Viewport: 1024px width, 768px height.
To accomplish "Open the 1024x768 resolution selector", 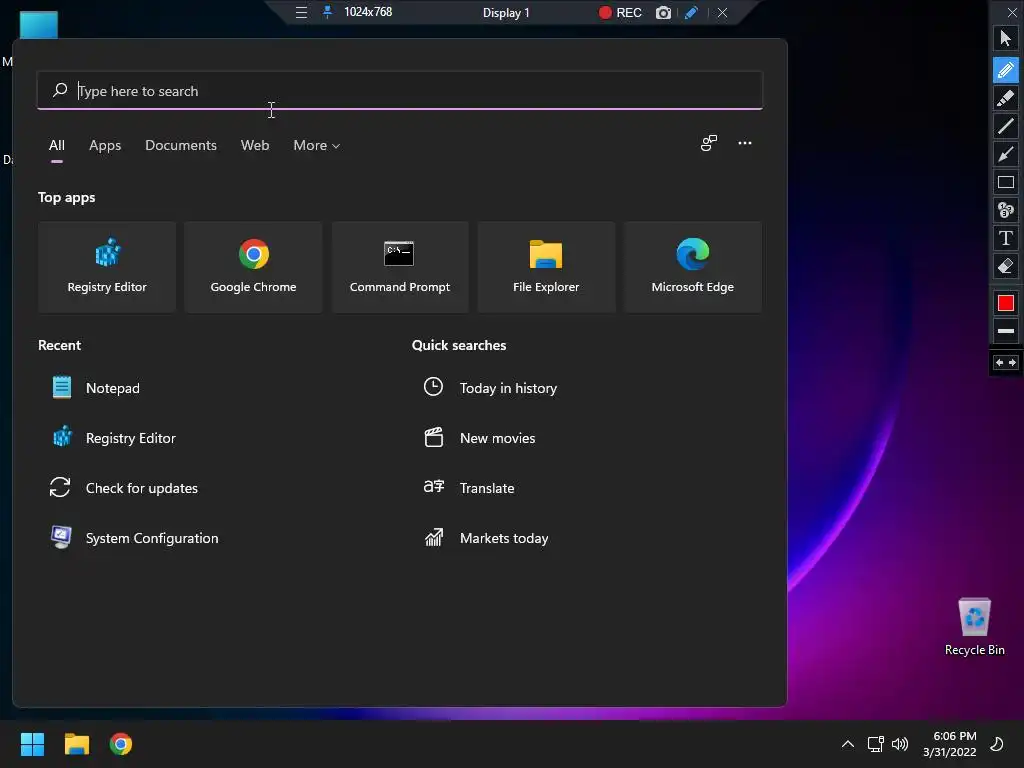I will click(x=368, y=12).
